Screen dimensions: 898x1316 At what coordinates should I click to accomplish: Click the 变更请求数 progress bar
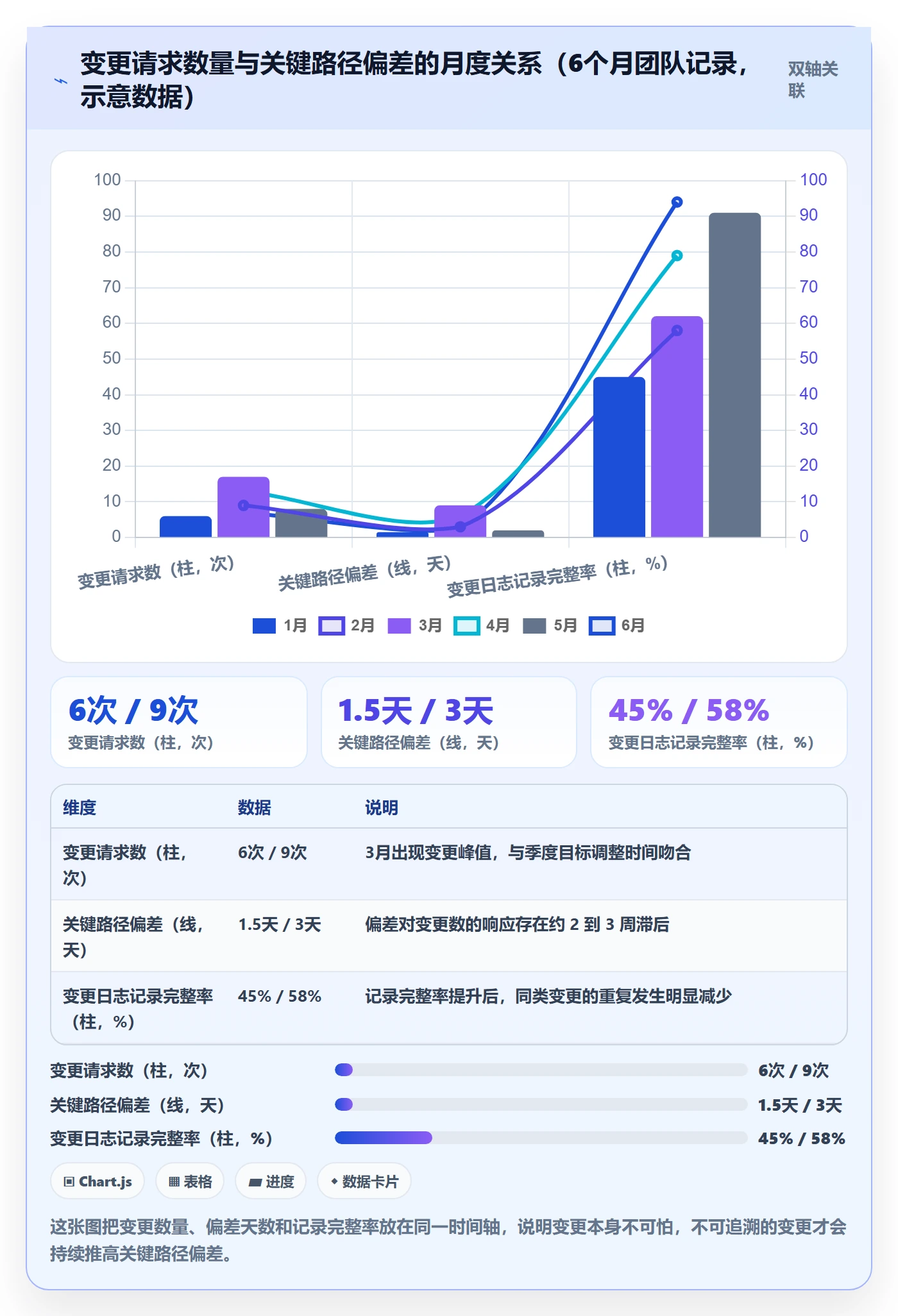coord(541,1070)
